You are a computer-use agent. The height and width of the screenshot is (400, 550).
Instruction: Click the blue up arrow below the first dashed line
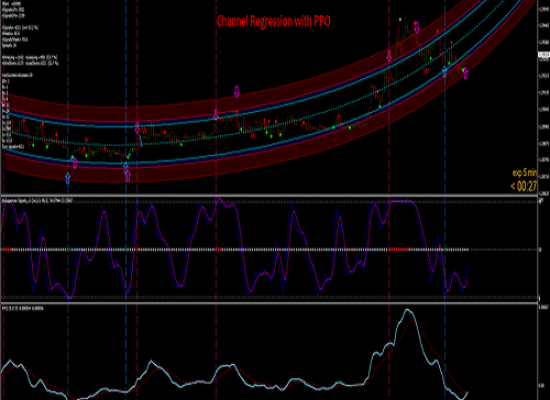coord(68,178)
